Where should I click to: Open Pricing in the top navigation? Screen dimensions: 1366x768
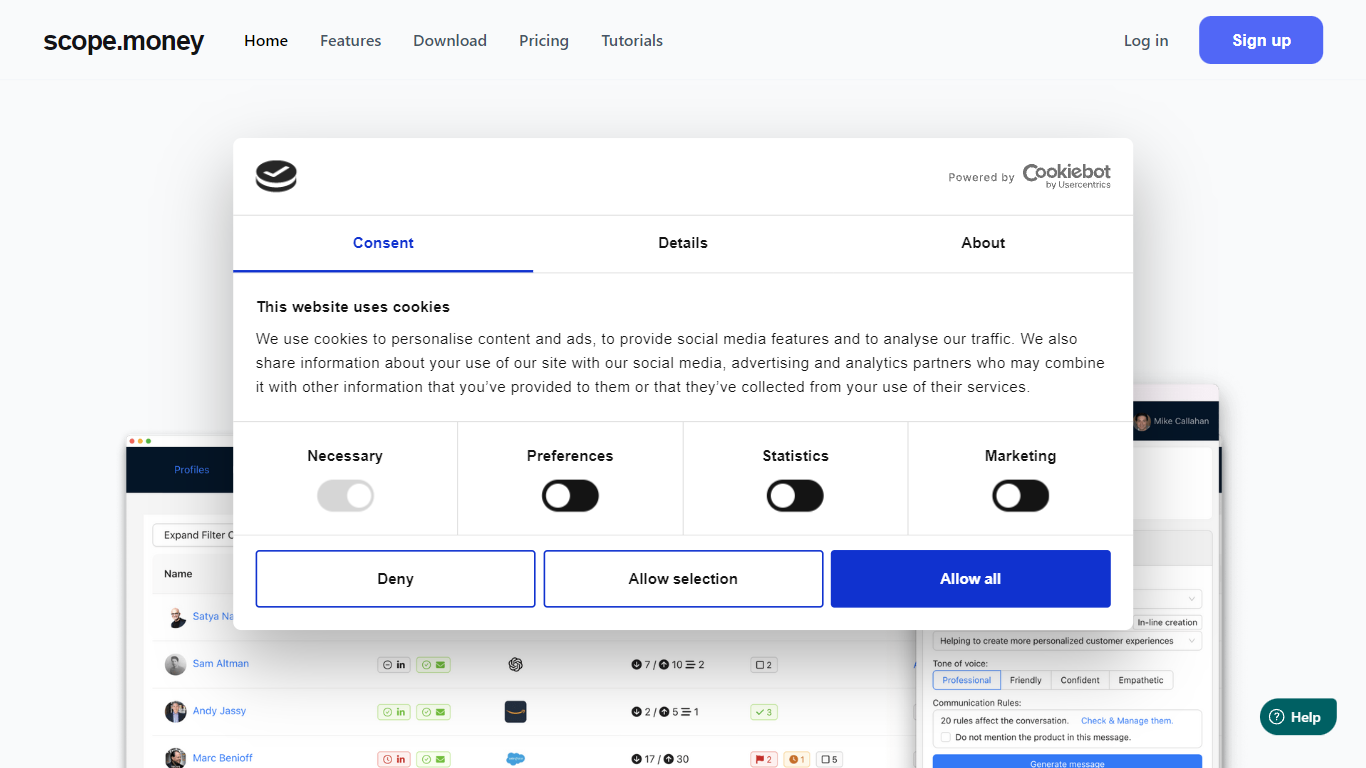coord(544,41)
